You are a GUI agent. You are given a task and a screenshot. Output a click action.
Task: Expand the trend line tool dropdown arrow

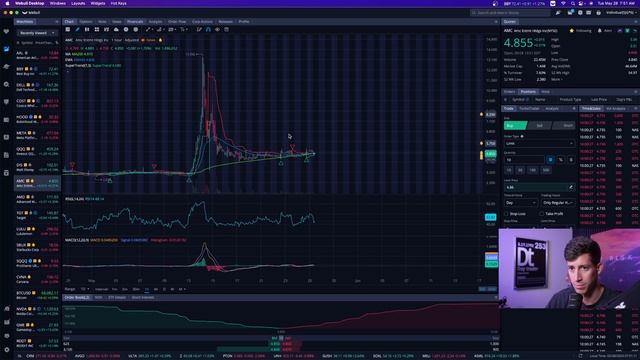pyautogui.click(x=153, y=29)
